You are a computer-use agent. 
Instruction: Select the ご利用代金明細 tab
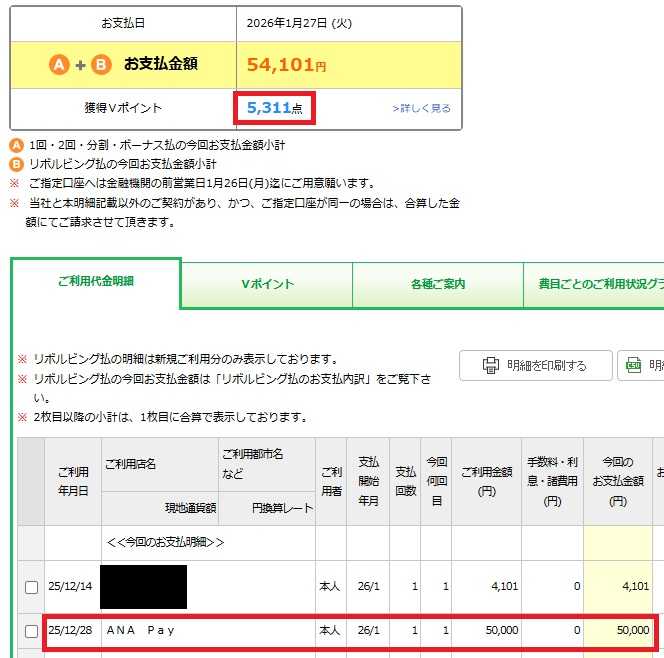(x=96, y=282)
